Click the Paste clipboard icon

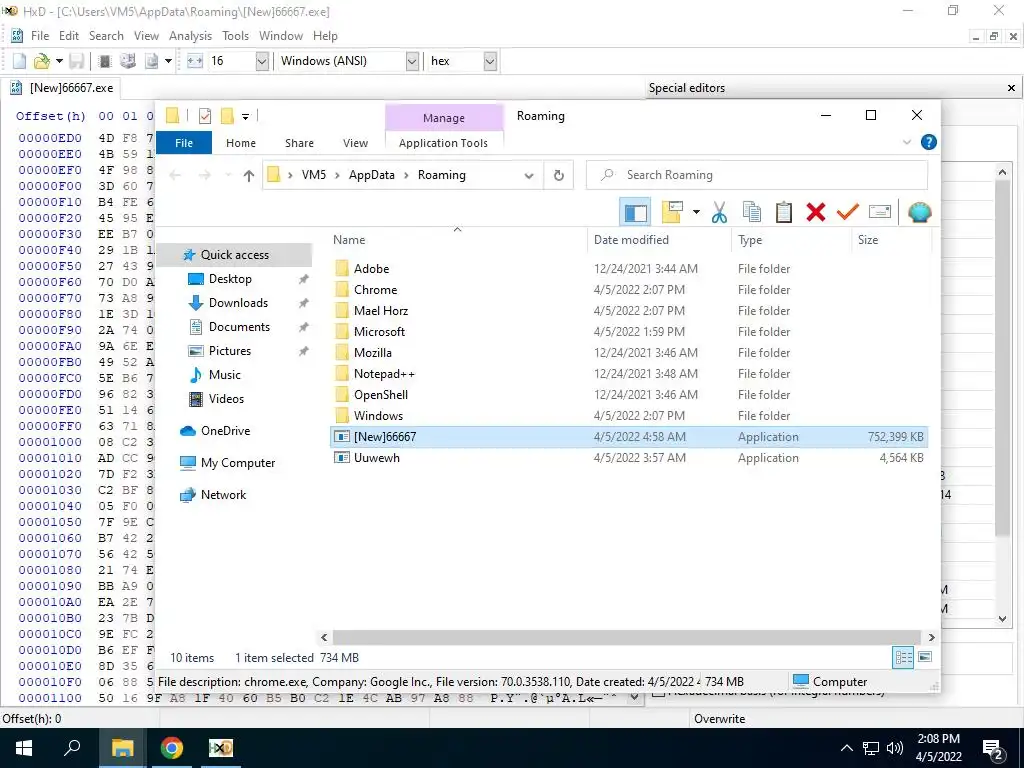point(784,212)
